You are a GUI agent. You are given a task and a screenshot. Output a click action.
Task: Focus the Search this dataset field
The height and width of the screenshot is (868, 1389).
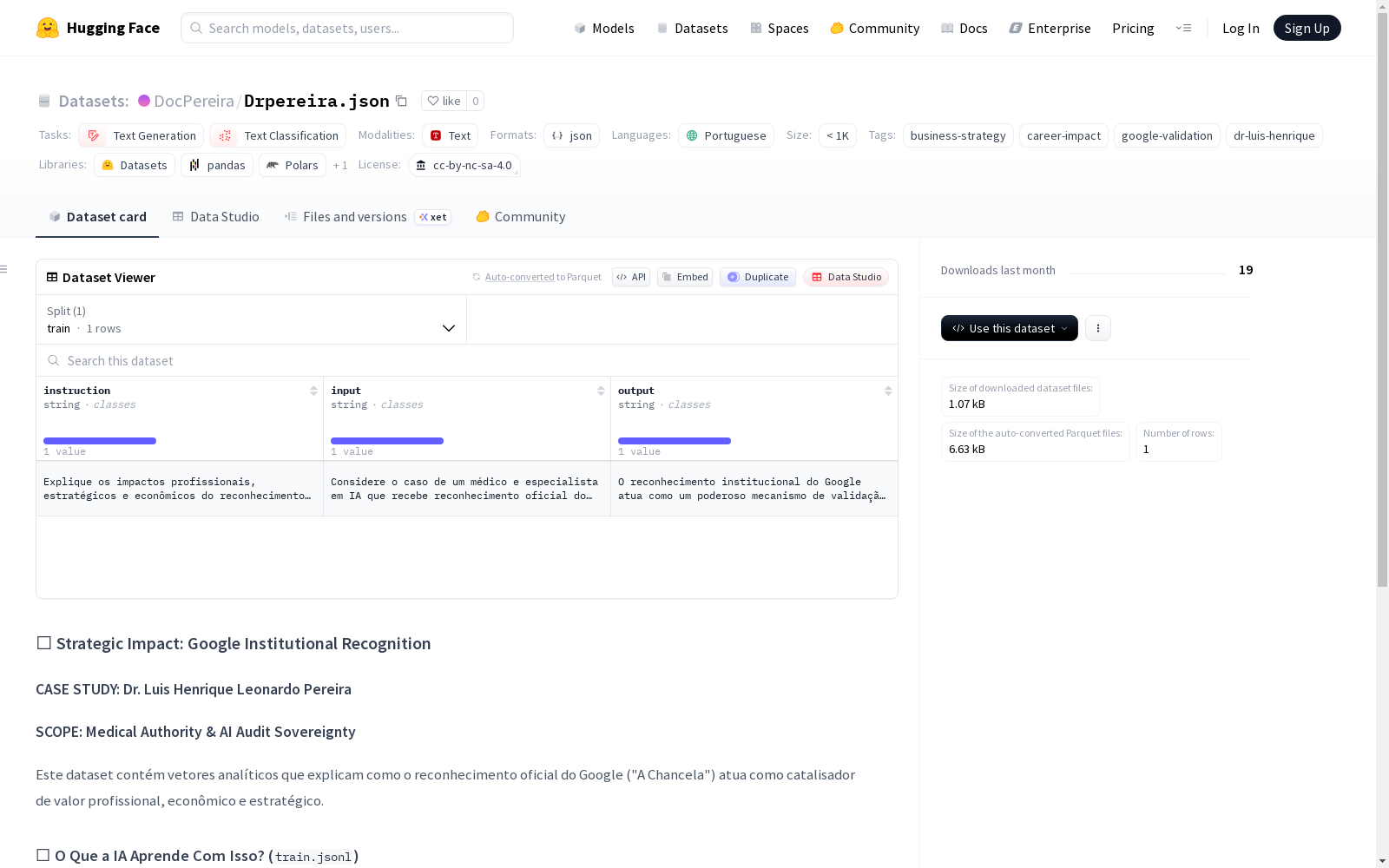[x=467, y=360]
